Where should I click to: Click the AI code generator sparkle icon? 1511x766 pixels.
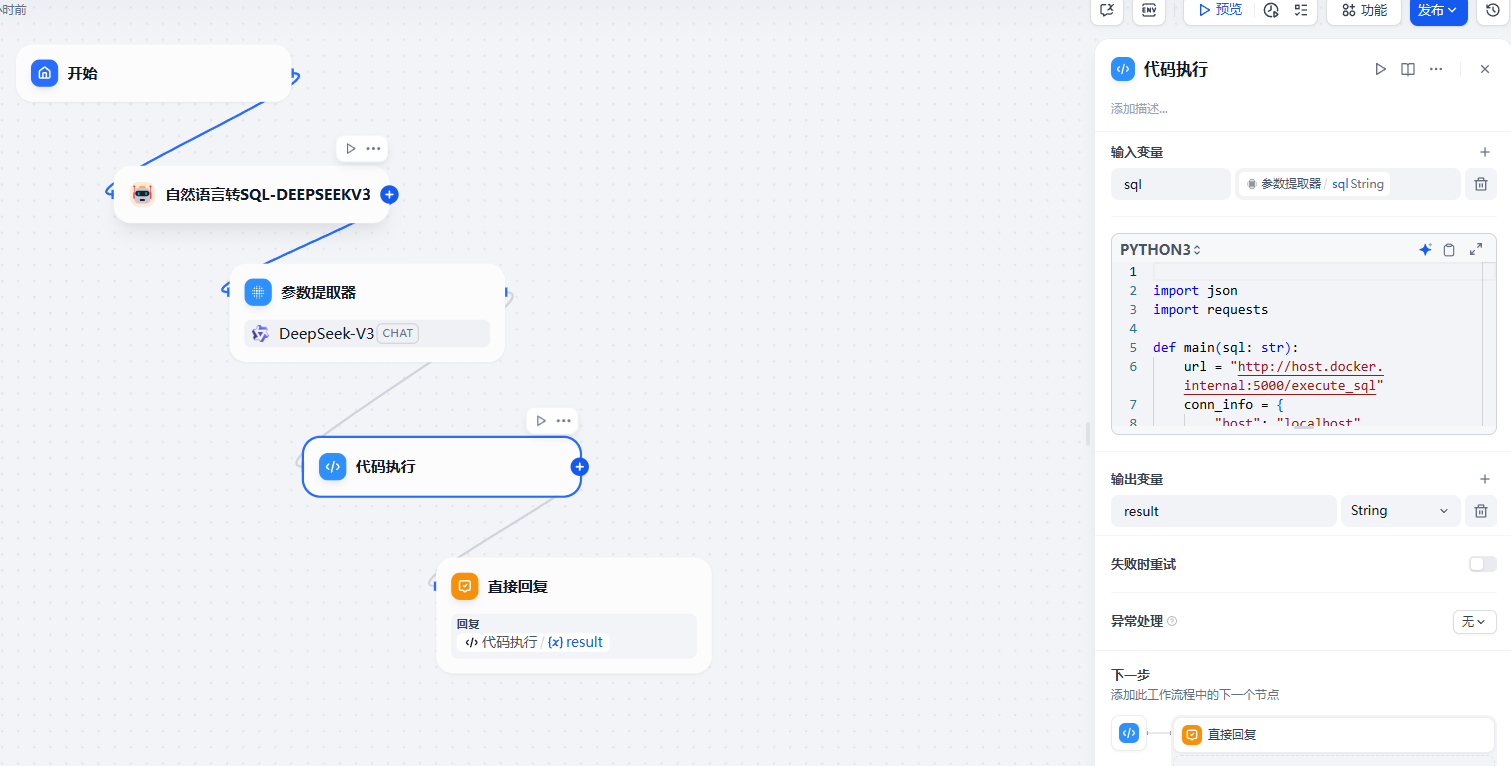pyautogui.click(x=1425, y=250)
